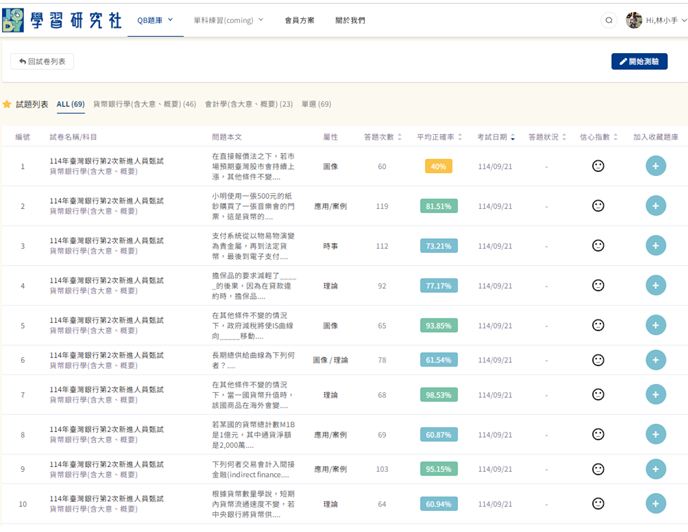Screen dimensions: 688x532
Task: Click the user avatar picture
Action: 634,20
